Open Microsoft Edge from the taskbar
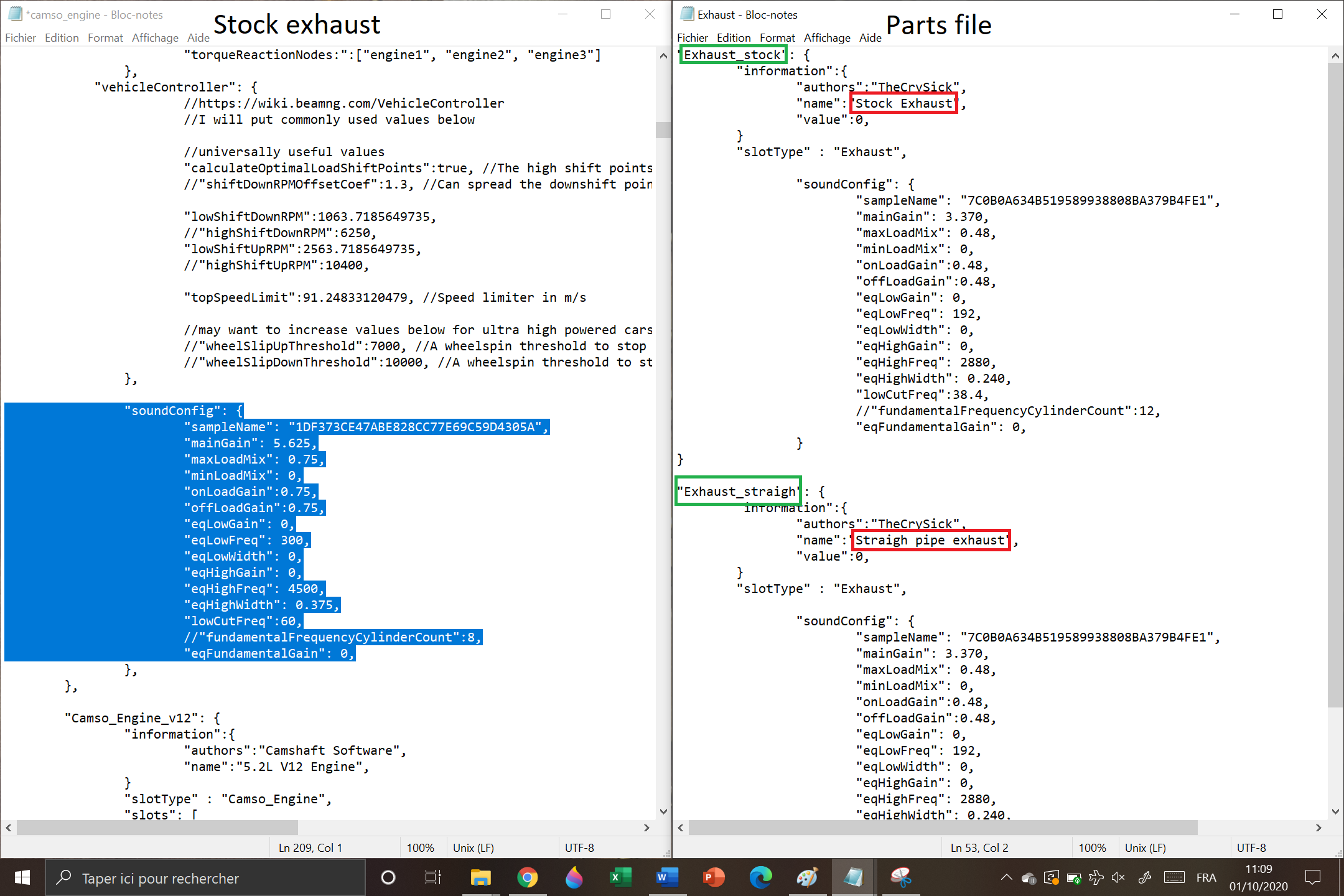1344x896 pixels. point(760,877)
